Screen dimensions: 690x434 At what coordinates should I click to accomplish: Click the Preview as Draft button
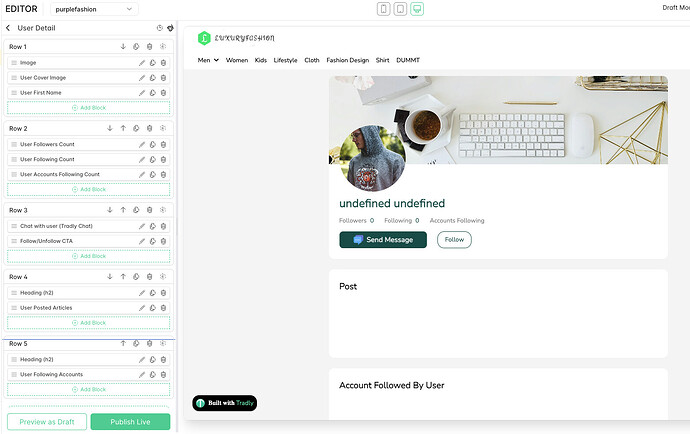pyautogui.click(x=47, y=422)
